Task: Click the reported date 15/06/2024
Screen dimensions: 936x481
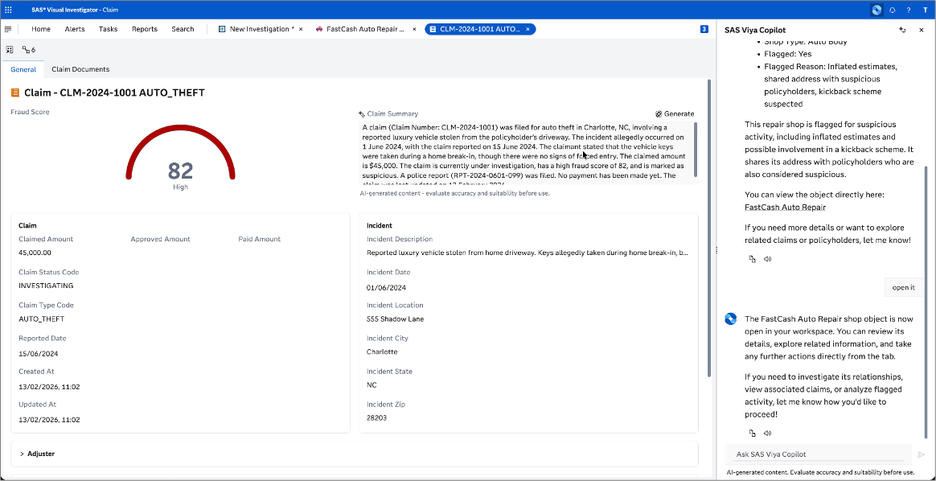Action: coord(38,353)
